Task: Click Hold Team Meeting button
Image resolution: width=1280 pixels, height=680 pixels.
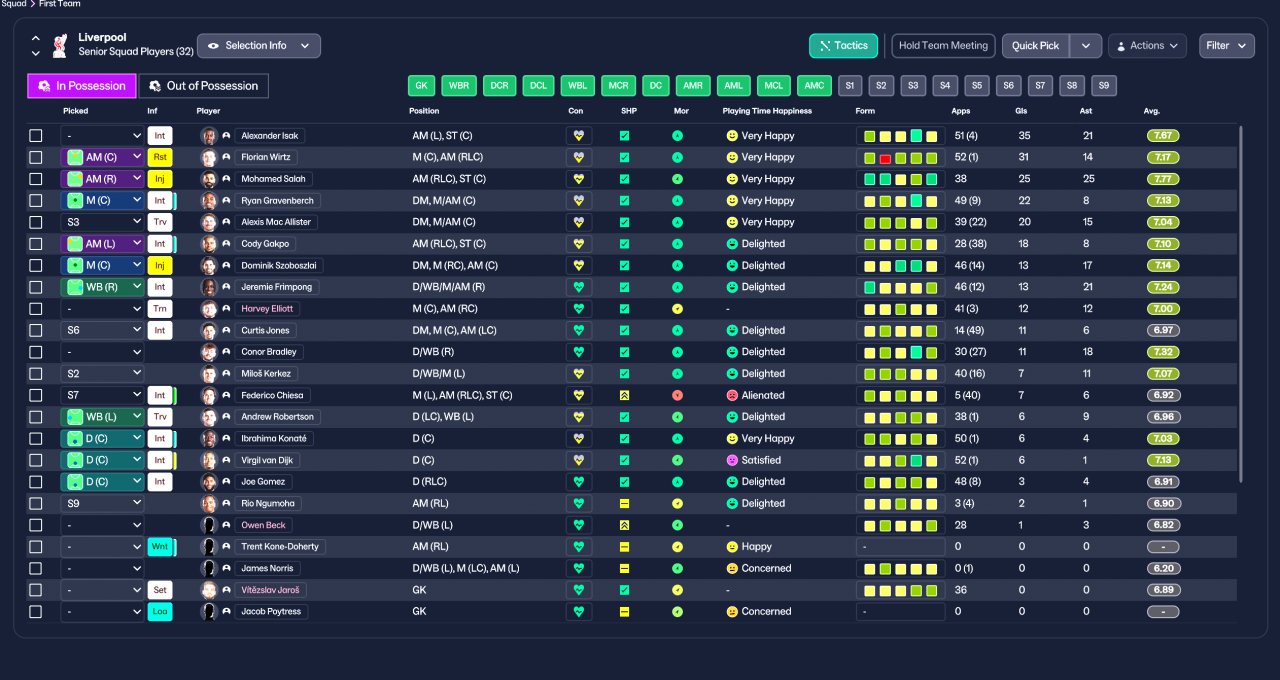Action: [x=943, y=46]
